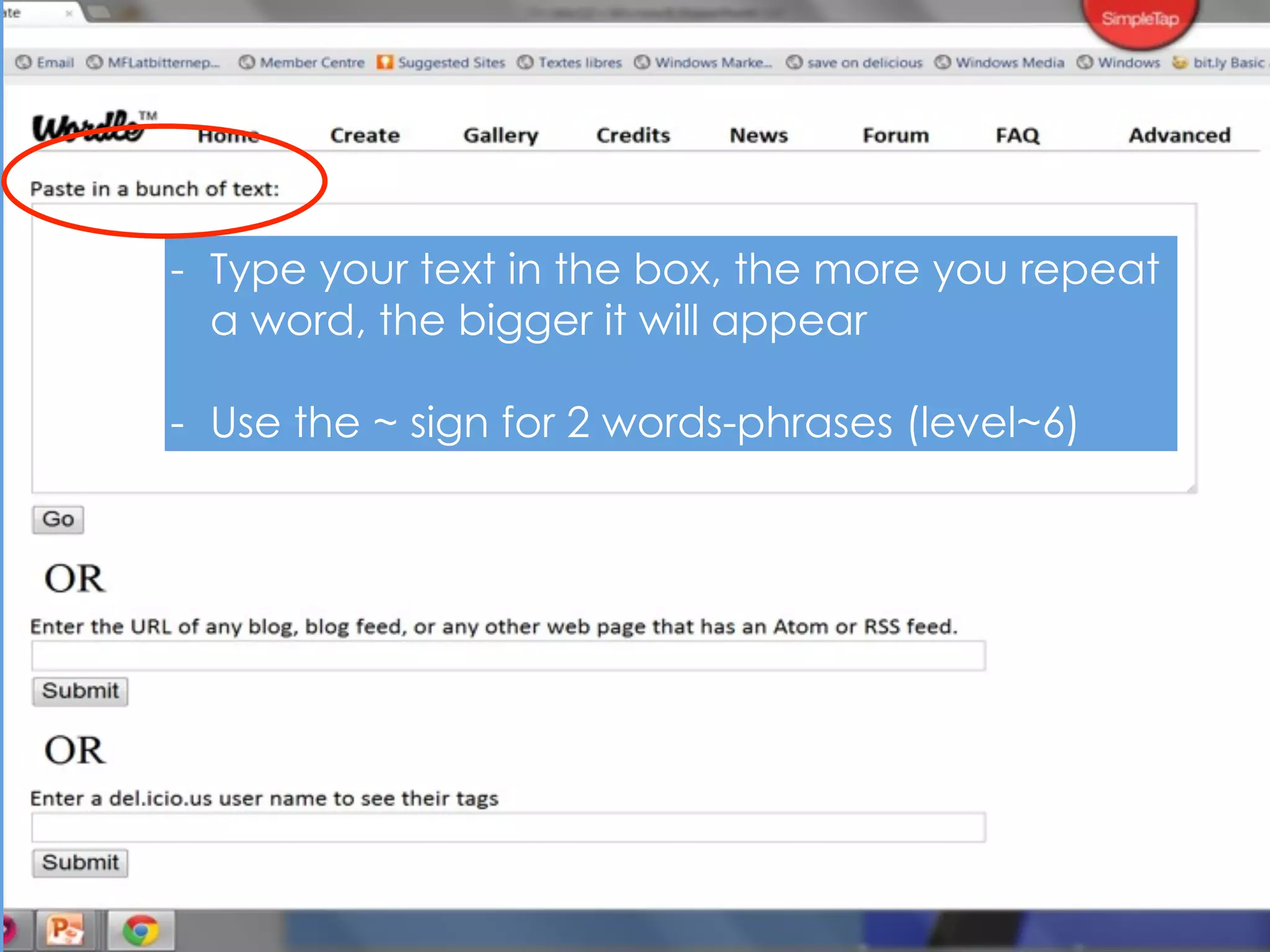Open the Advanced page

[1179, 135]
